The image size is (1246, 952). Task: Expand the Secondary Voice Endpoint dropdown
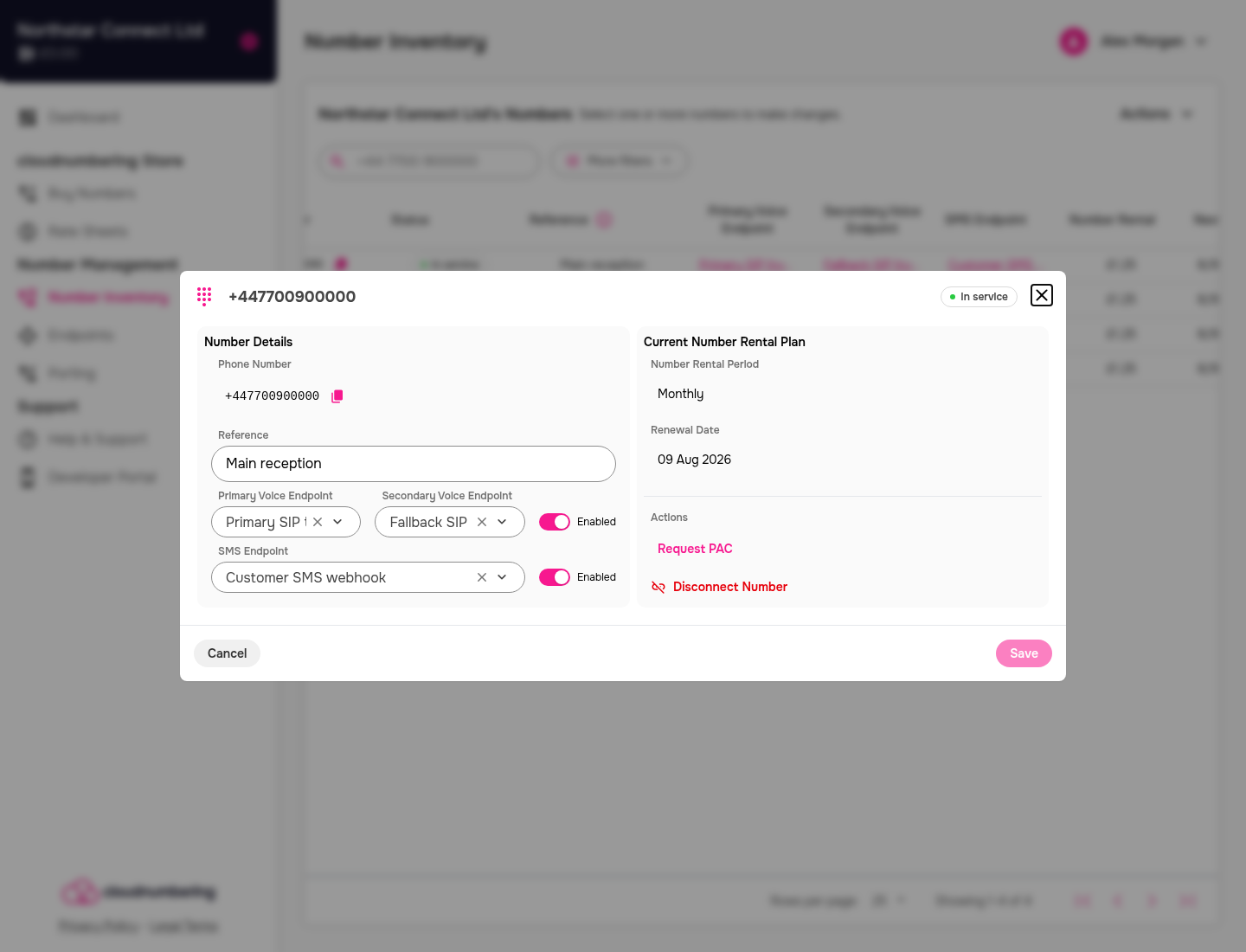502,522
